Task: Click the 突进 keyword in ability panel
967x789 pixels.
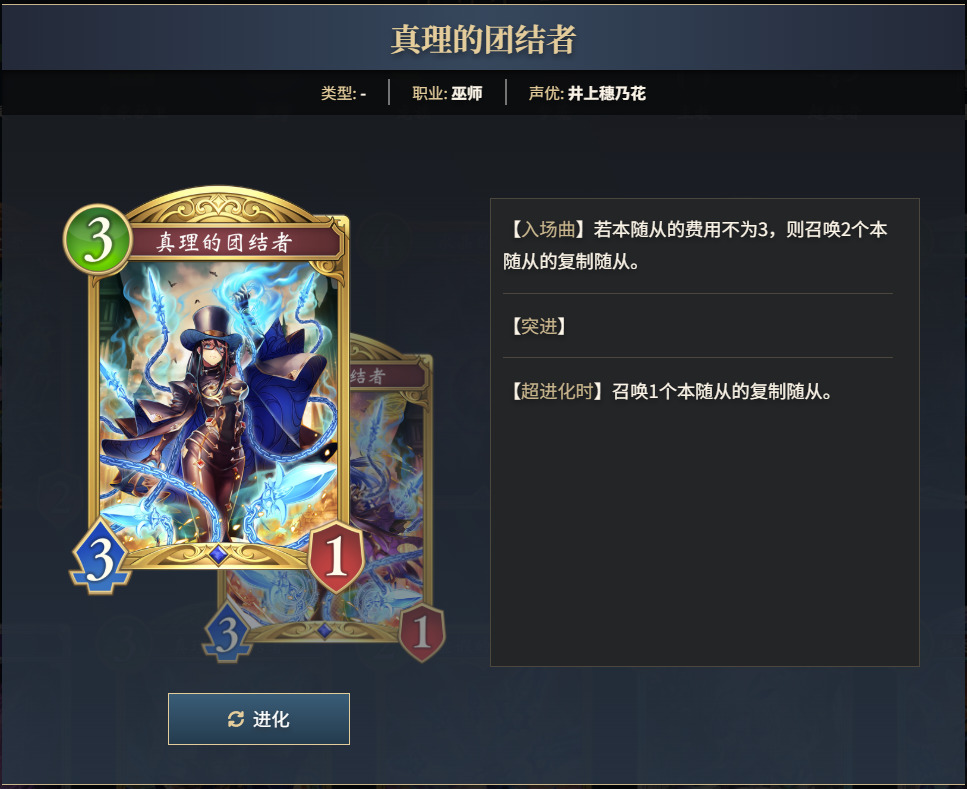Action: (x=538, y=326)
